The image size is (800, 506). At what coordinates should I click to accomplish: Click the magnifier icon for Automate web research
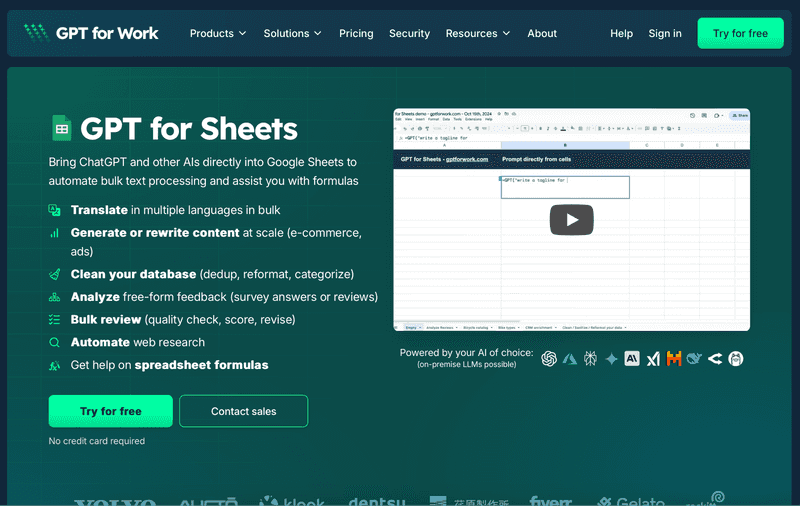click(x=54, y=343)
